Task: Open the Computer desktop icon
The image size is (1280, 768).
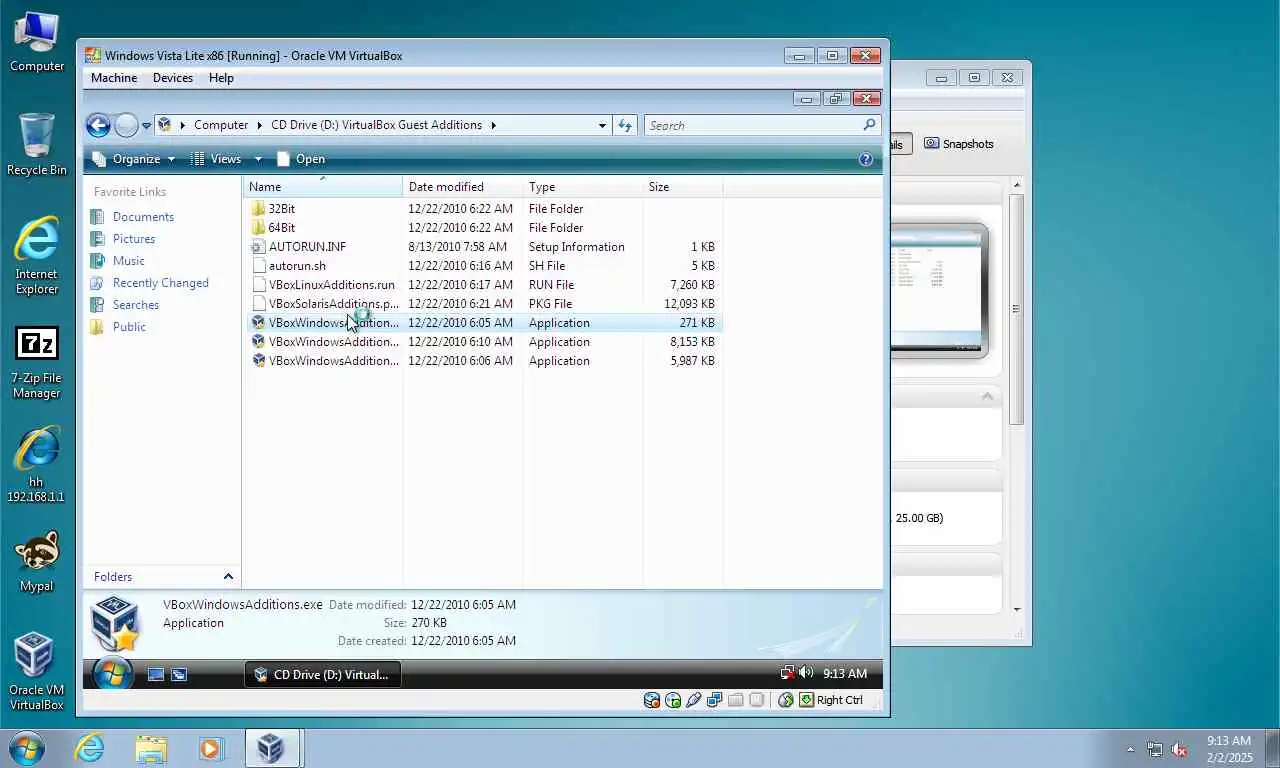Action: pyautogui.click(x=37, y=41)
